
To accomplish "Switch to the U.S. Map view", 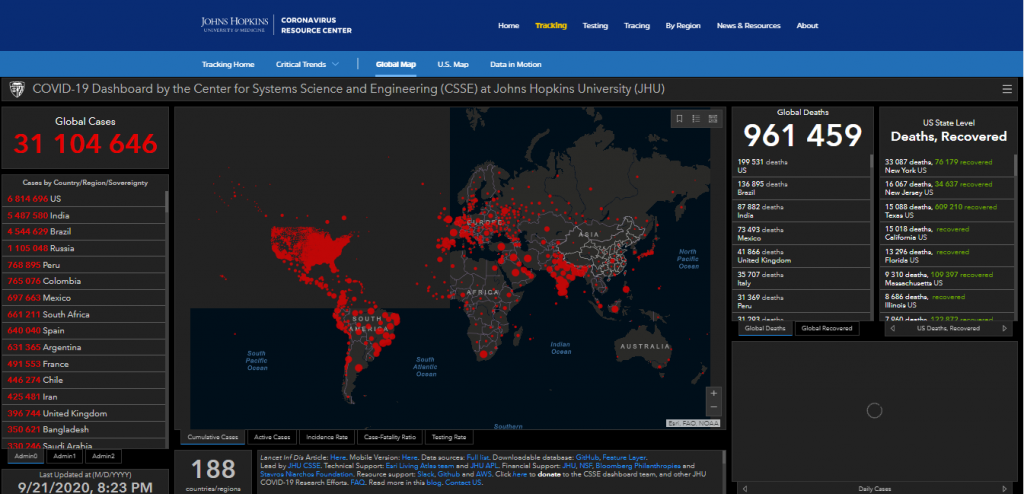I will (x=453, y=64).
